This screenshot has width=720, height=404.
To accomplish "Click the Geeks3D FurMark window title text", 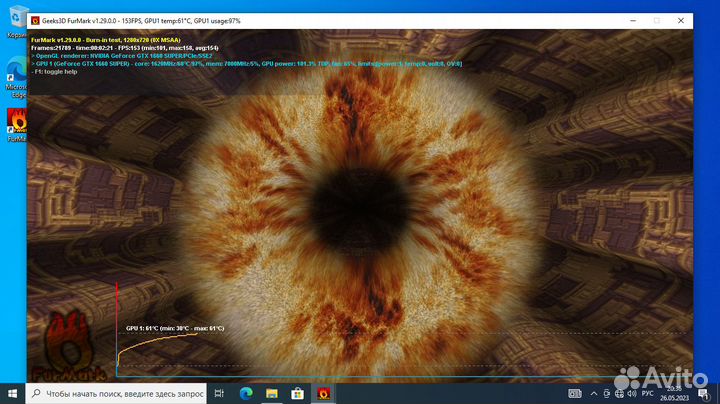I will click(x=141, y=21).
